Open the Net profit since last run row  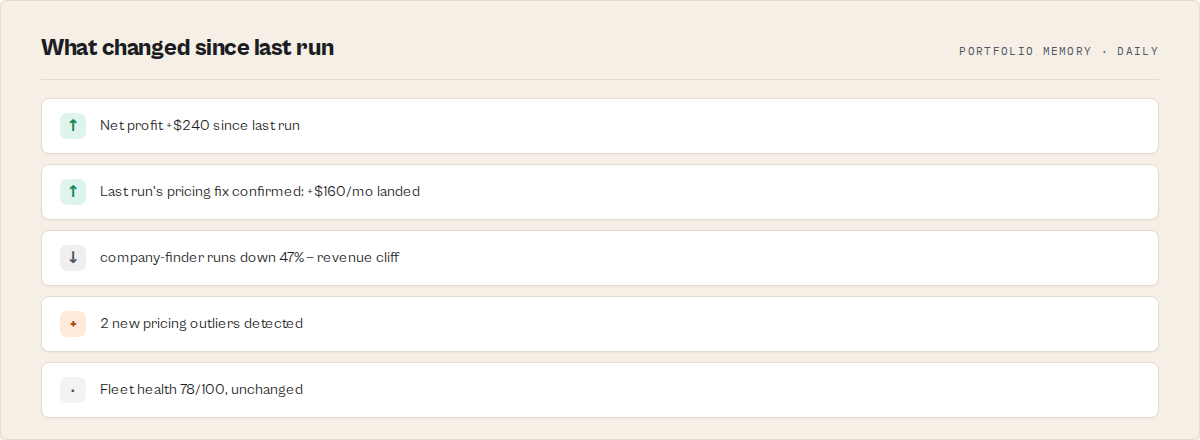[600, 126]
